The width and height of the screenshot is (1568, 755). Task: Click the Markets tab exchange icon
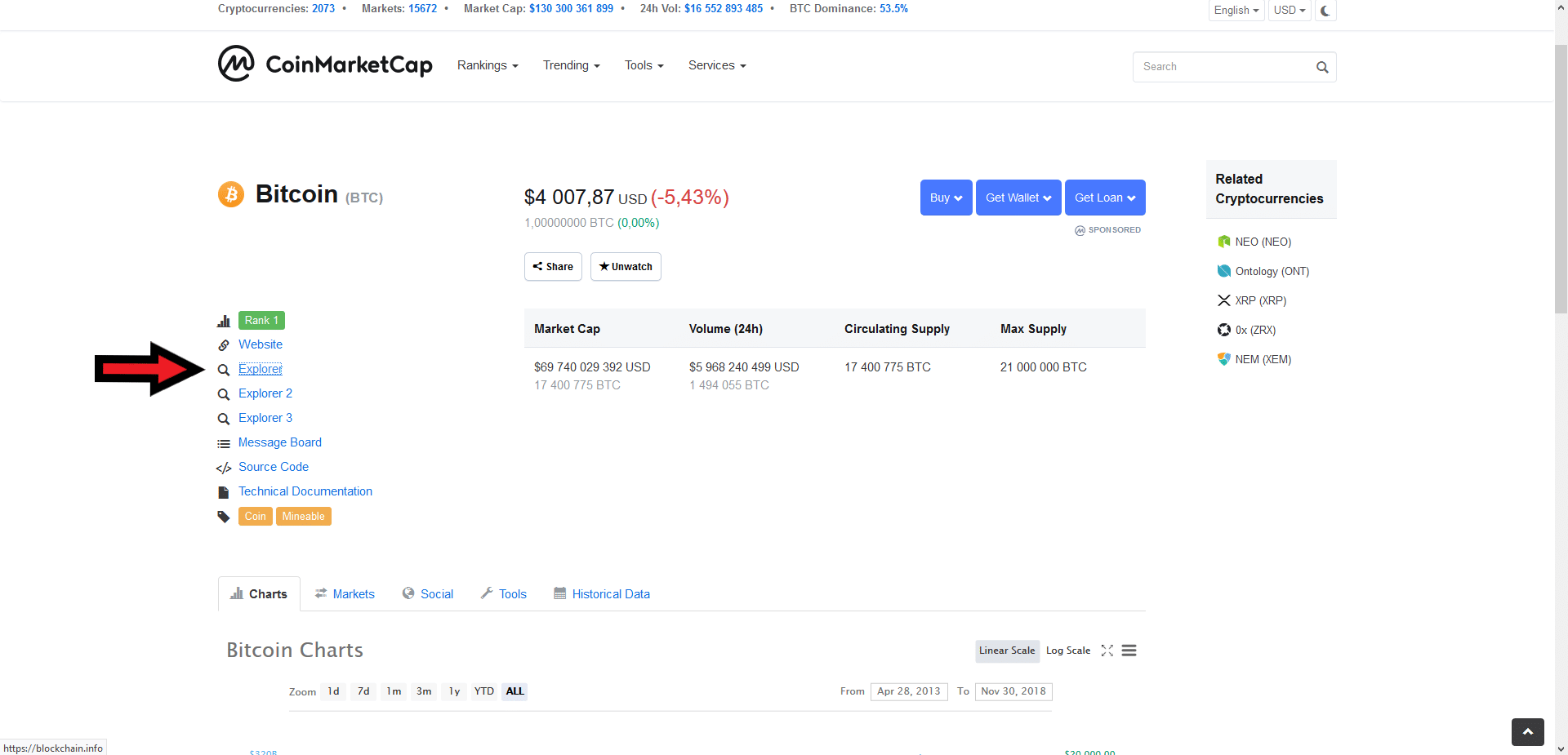click(321, 593)
